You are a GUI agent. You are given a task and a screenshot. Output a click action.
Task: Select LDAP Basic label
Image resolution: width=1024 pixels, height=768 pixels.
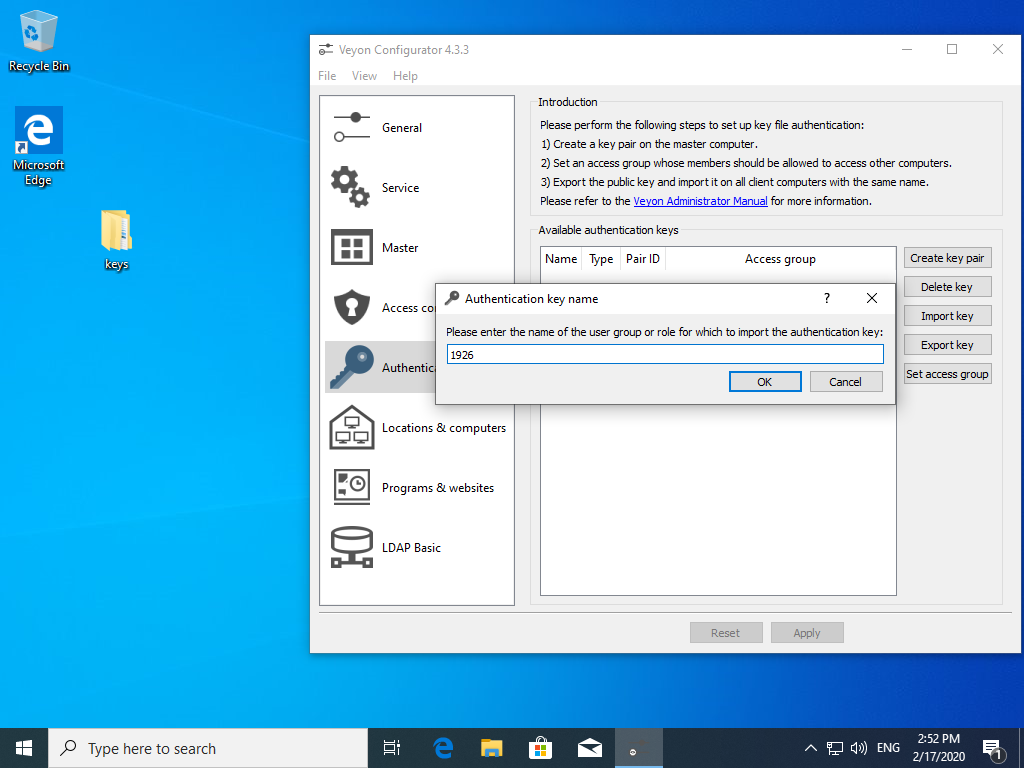[x=411, y=548]
